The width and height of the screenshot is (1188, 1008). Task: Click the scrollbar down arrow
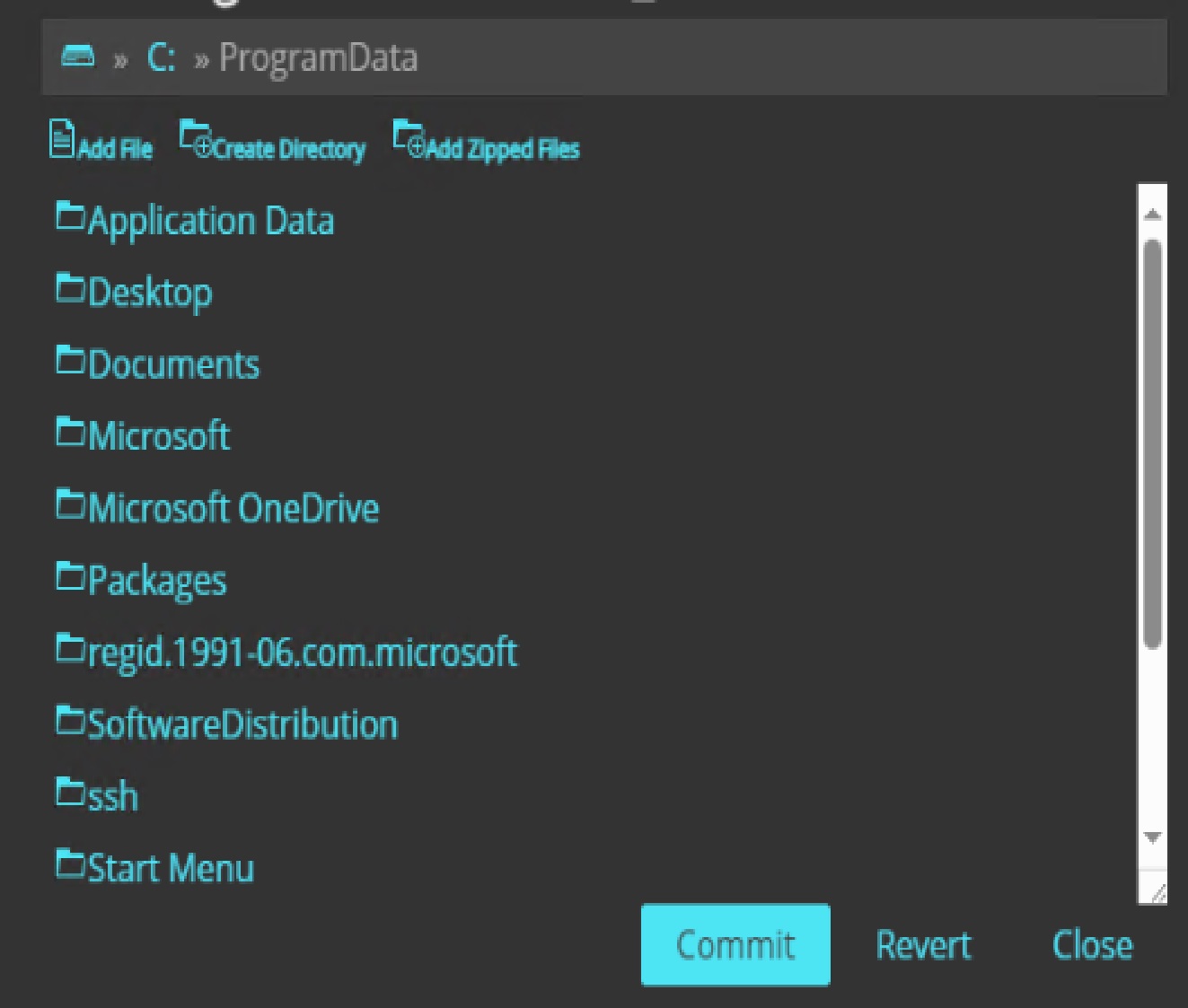[1153, 837]
